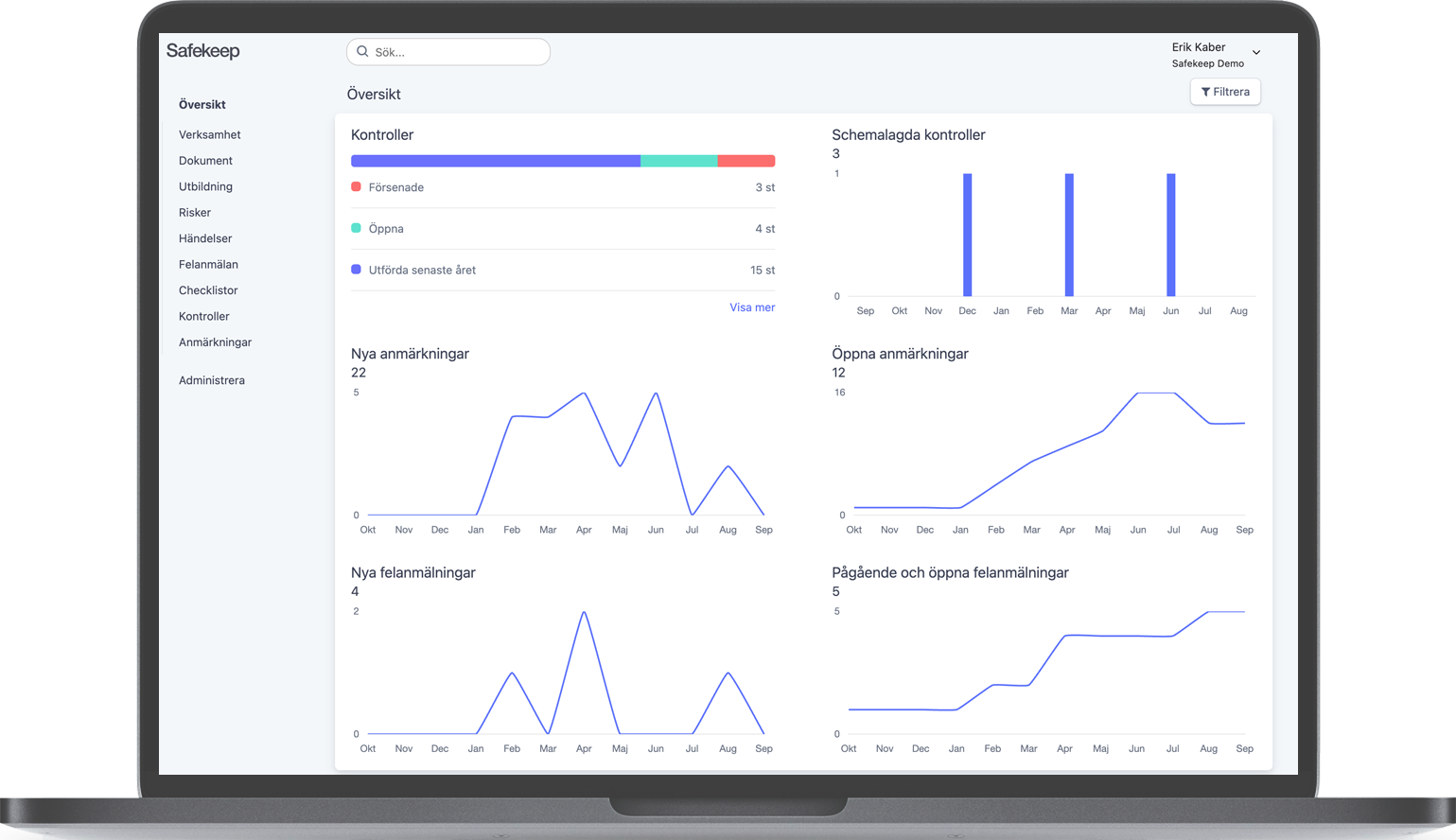Go to Kontroller in the sidebar
The width and height of the screenshot is (1456, 840).
pyautogui.click(x=204, y=317)
